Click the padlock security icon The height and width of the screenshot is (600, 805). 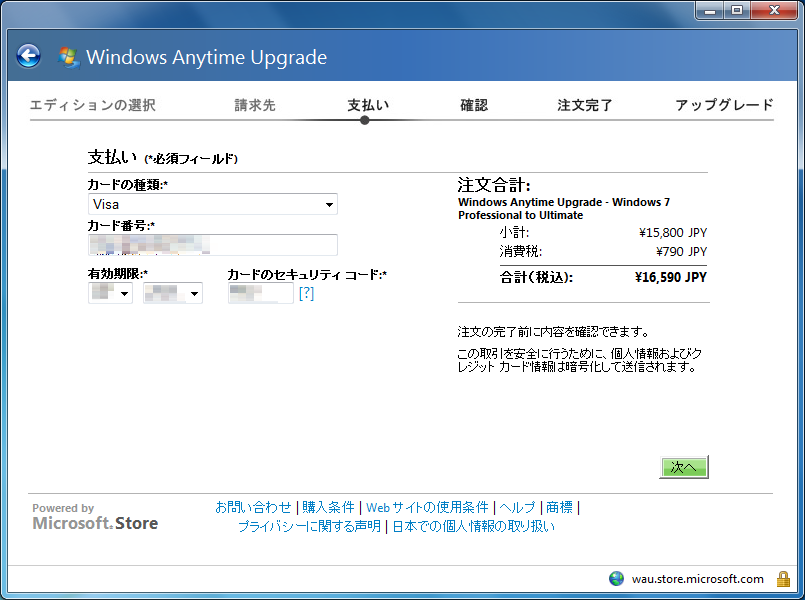[x=783, y=578]
